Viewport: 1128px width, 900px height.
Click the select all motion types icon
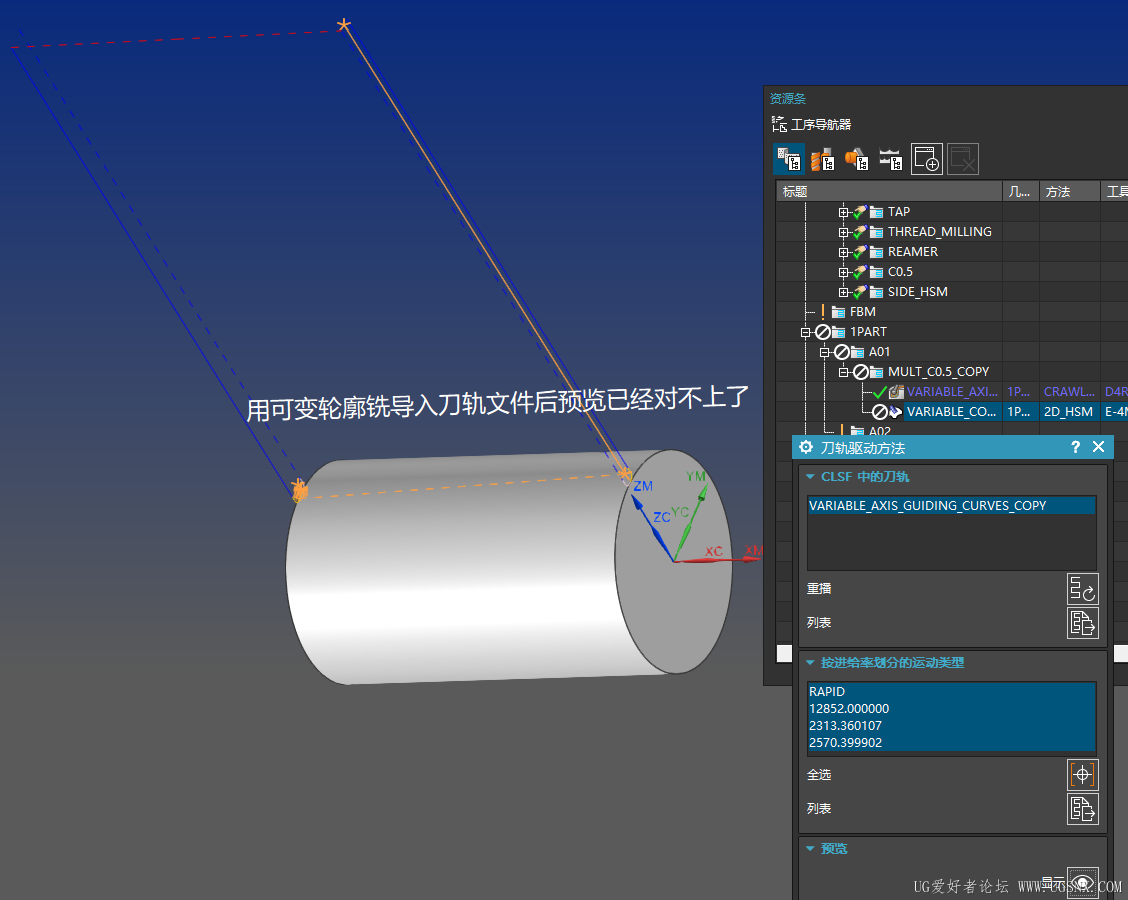click(x=1082, y=775)
